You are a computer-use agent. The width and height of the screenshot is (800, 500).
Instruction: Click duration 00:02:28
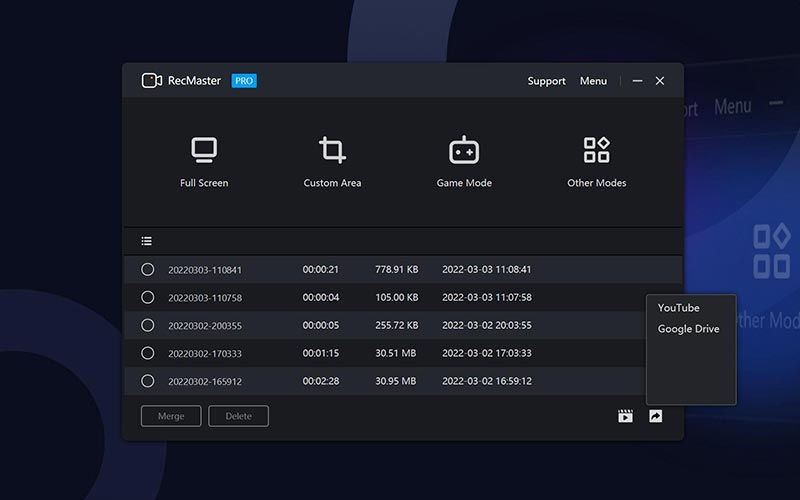point(320,381)
